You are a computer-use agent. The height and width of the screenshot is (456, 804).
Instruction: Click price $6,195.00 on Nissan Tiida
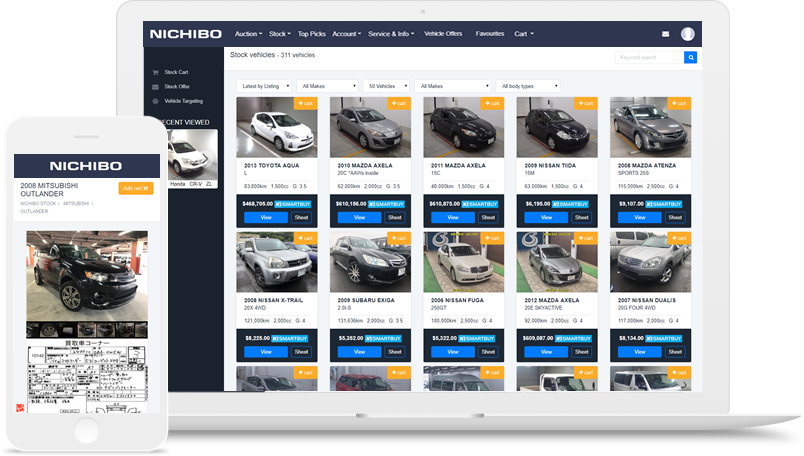tap(537, 204)
